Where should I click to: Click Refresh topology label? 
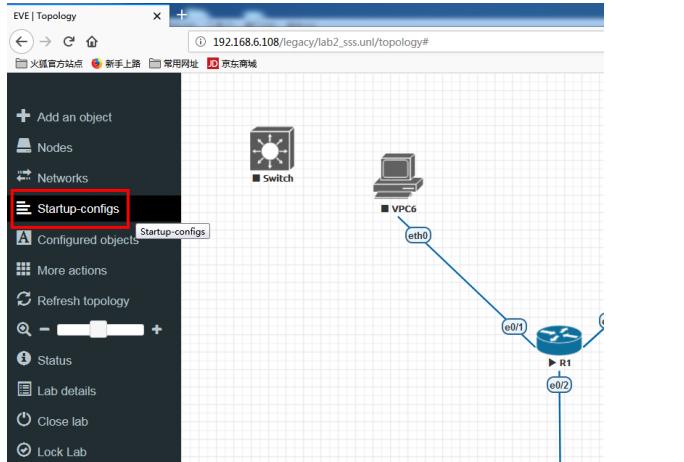(x=83, y=301)
